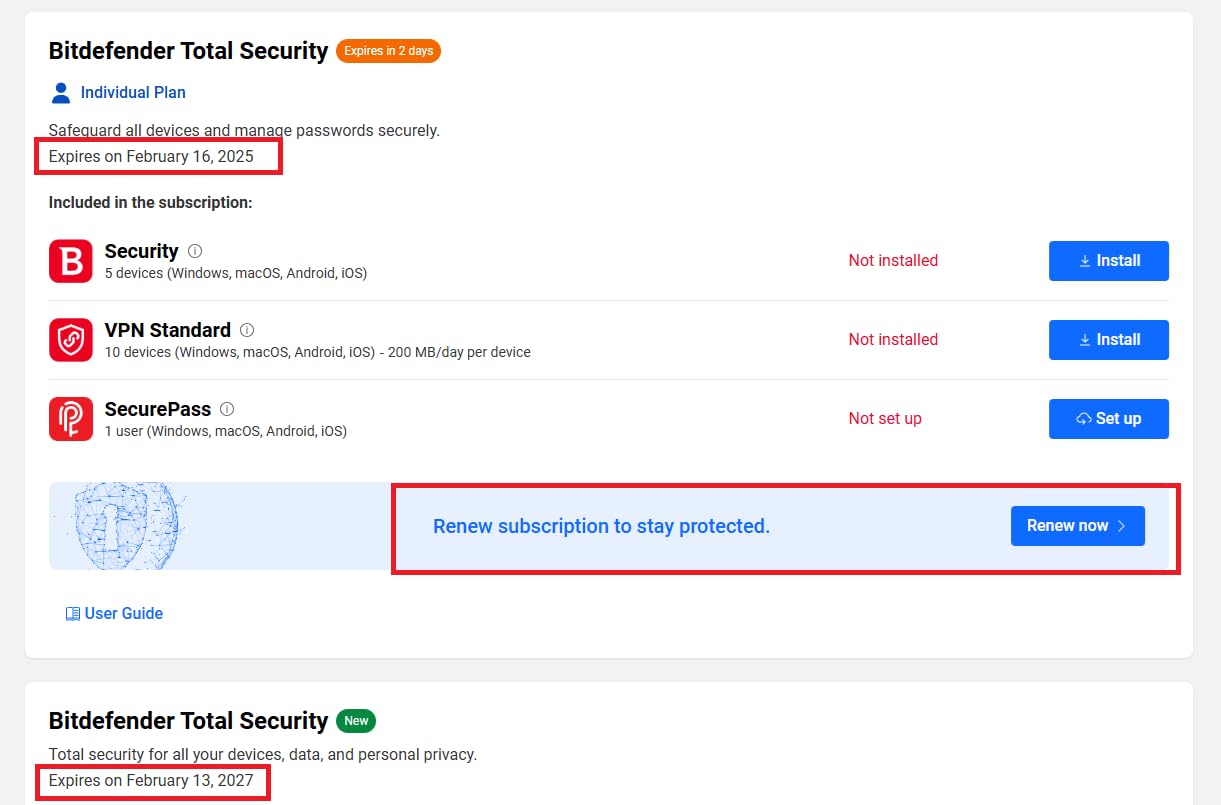Viewport: 1221px width, 805px height.
Task: Click the orange "Expires in 2 days" badge
Action: click(388, 50)
